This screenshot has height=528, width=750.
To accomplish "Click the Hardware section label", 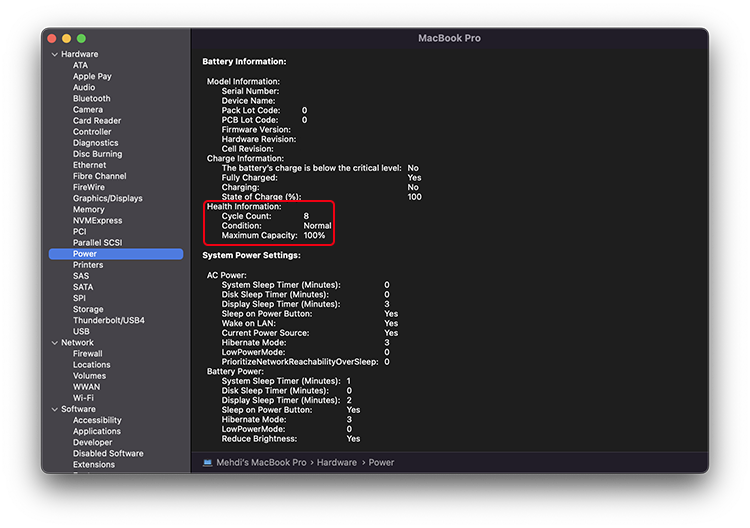I will (x=79, y=54).
